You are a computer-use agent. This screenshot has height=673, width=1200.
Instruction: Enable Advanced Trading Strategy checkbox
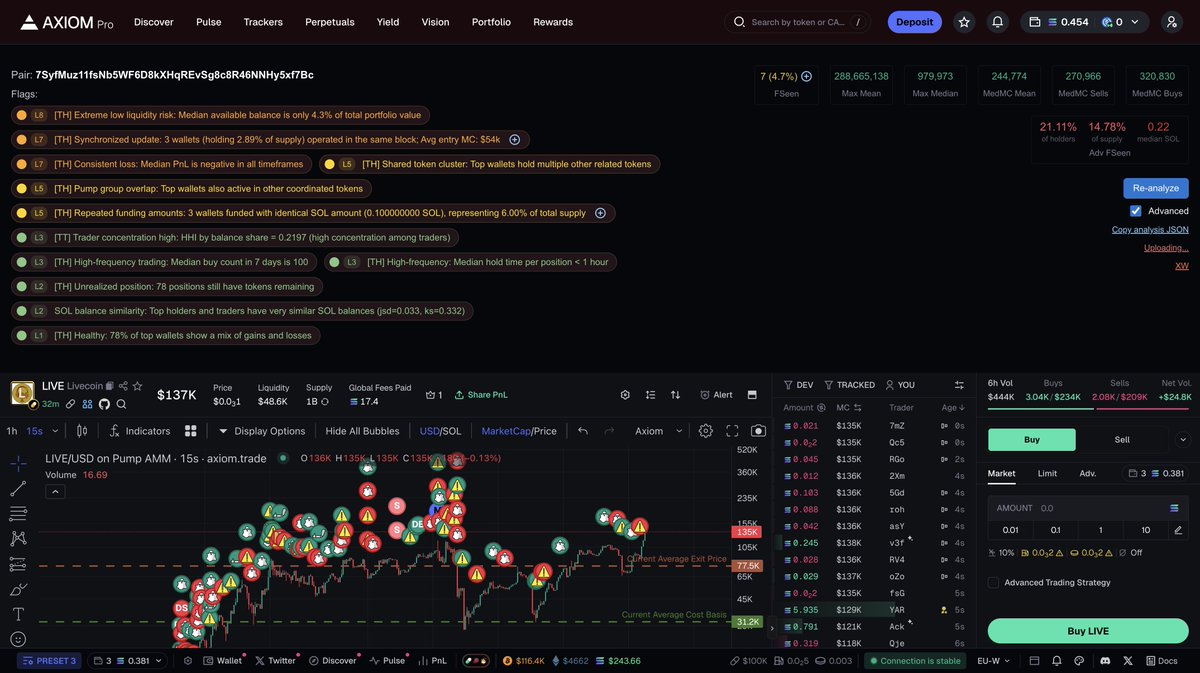993,583
